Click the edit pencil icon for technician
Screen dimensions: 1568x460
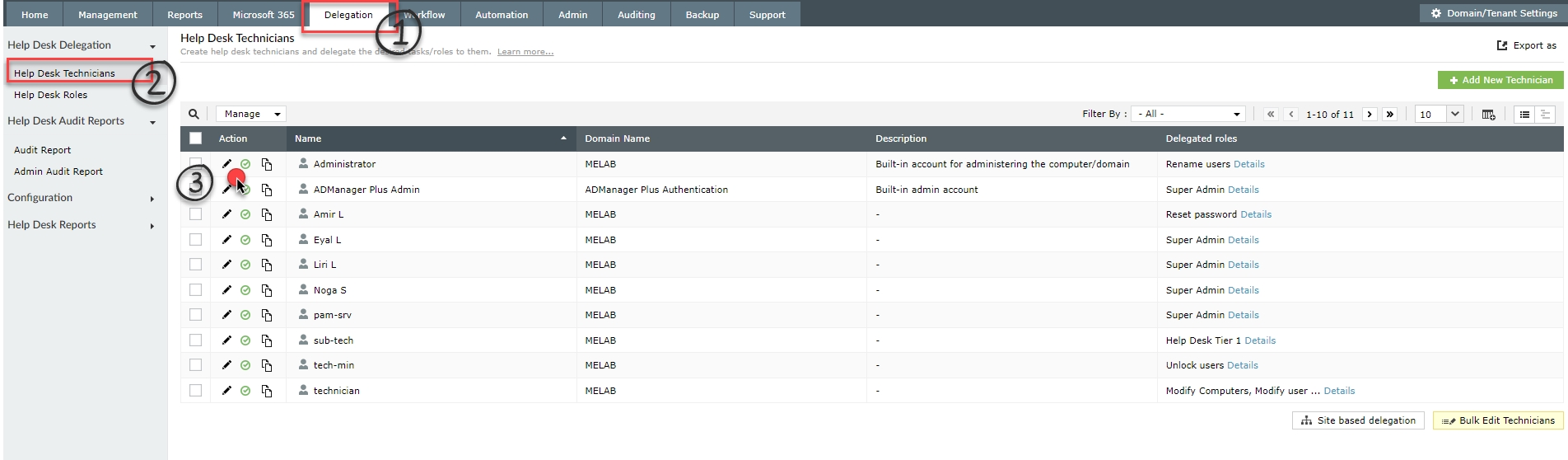pyautogui.click(x=226, y=391)
